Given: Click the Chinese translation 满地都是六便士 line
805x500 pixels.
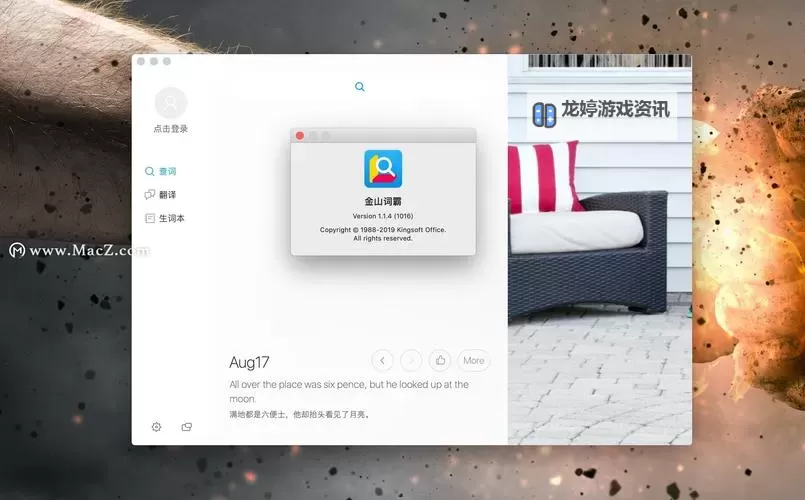Looking at the screenshot, I should [299, 414].
